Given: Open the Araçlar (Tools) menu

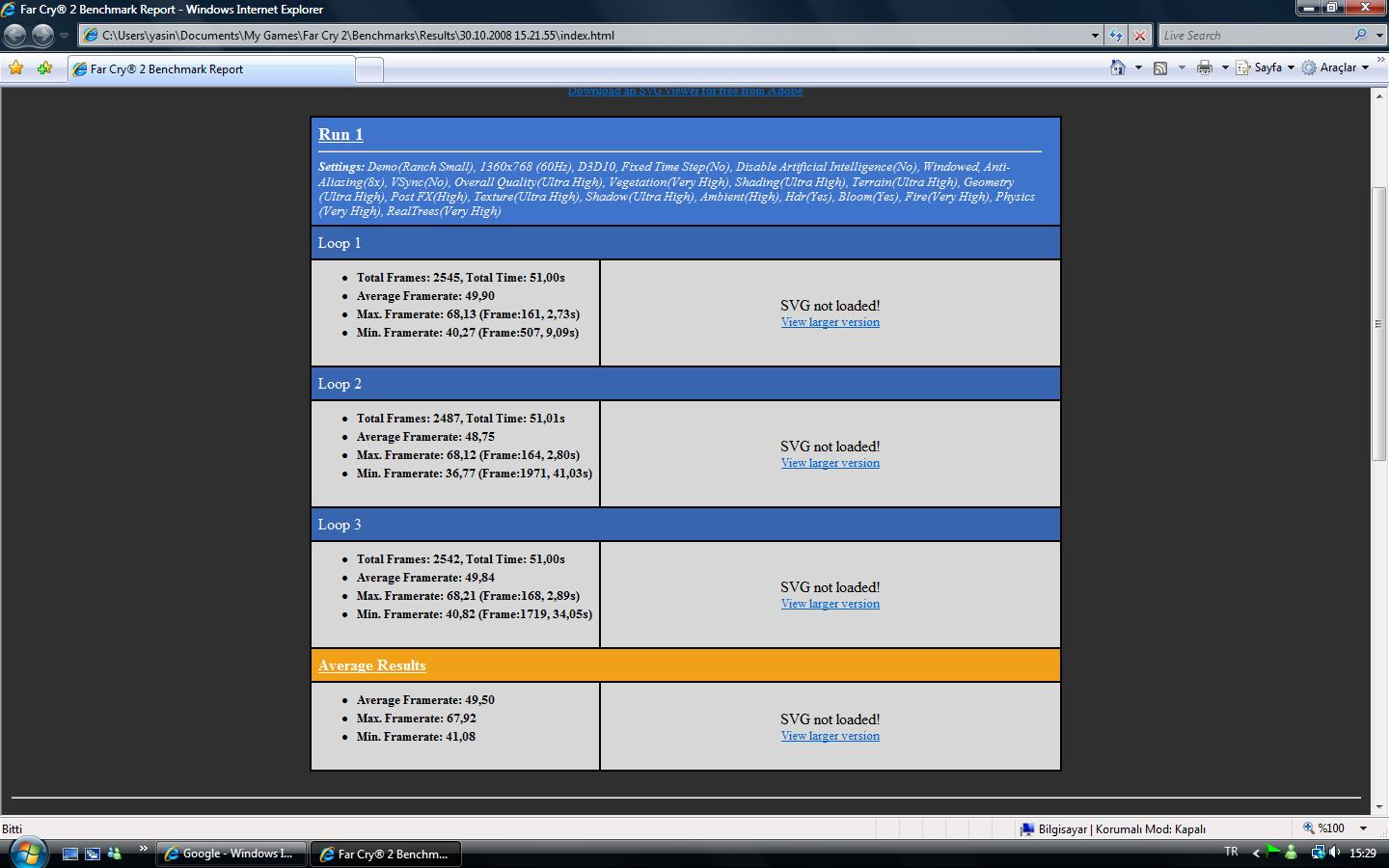Looking at the screenshot, I should click(1336, 68).
